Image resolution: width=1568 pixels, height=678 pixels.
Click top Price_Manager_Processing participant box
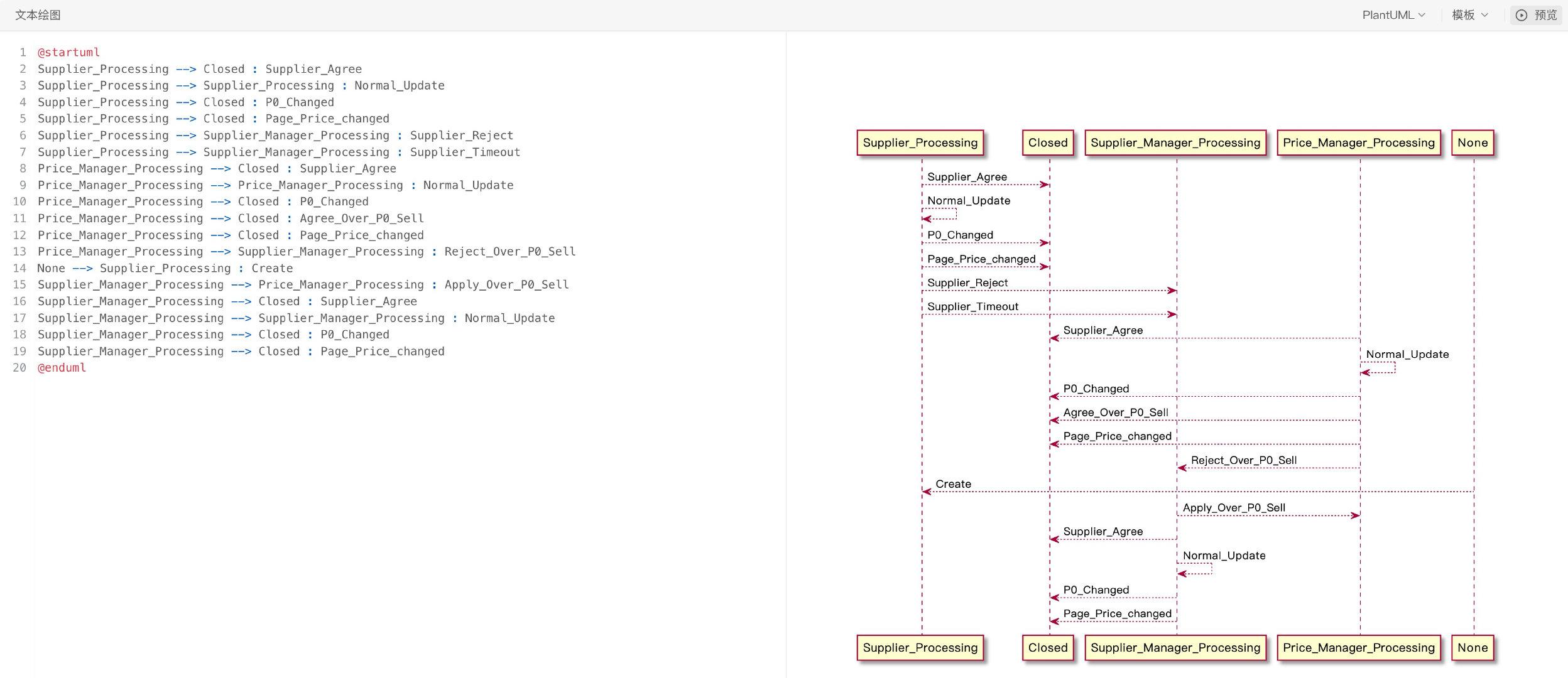(x=1358, y=143)
